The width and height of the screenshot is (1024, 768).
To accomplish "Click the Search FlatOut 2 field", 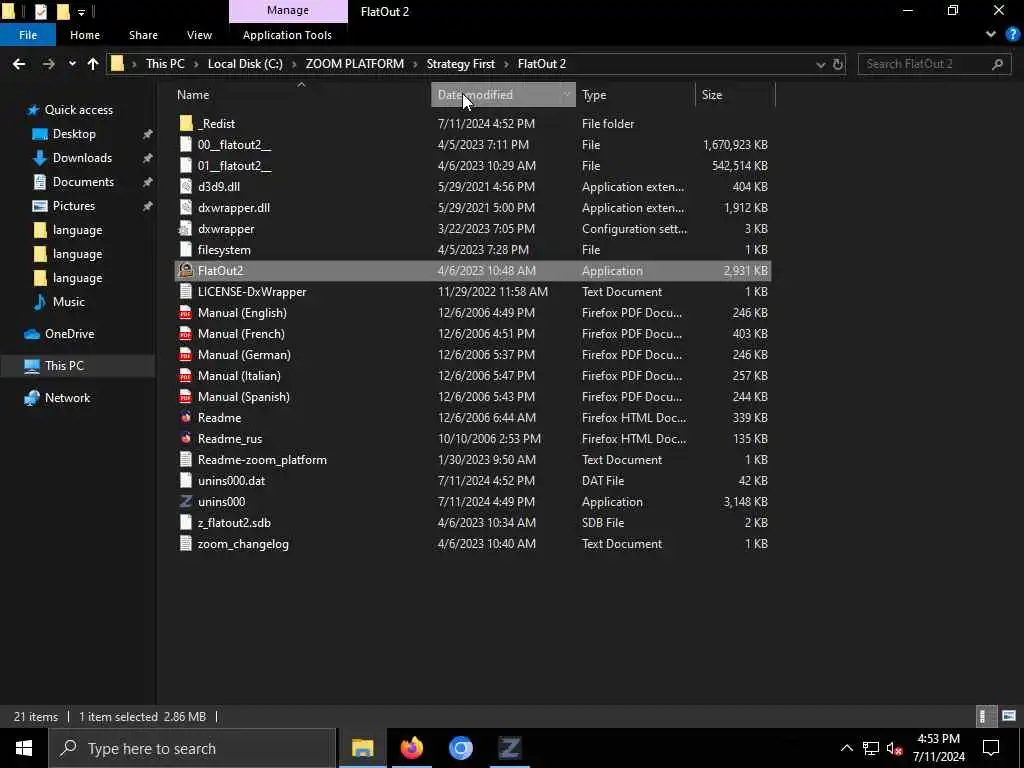I will coord(933,64).
